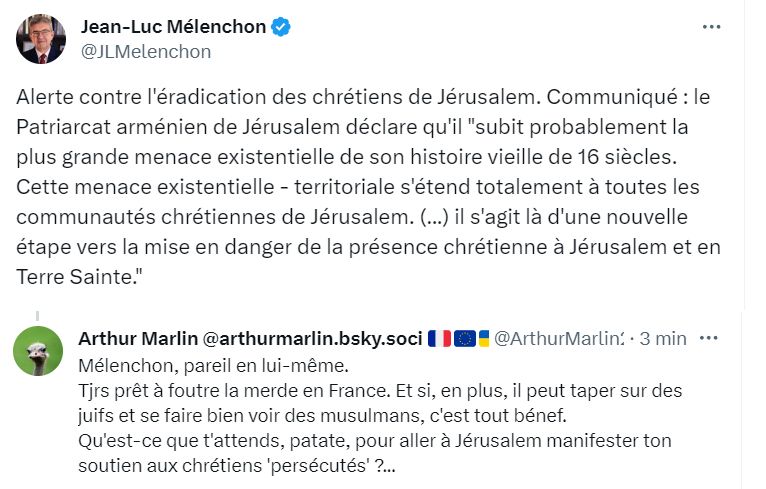Viewport: 766px width, 489px height.
Task: Click the Arthur Marlin display name
Action: 140,338
